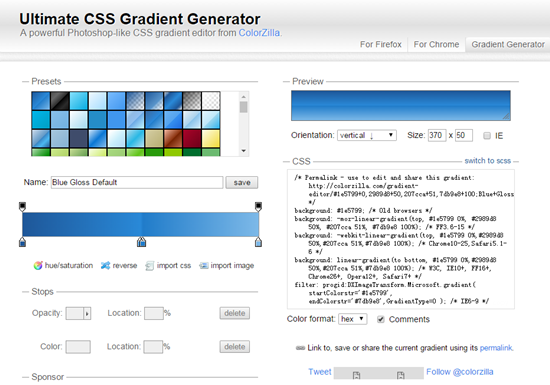
Task: Open the import css option
Action: coord(168,265)
